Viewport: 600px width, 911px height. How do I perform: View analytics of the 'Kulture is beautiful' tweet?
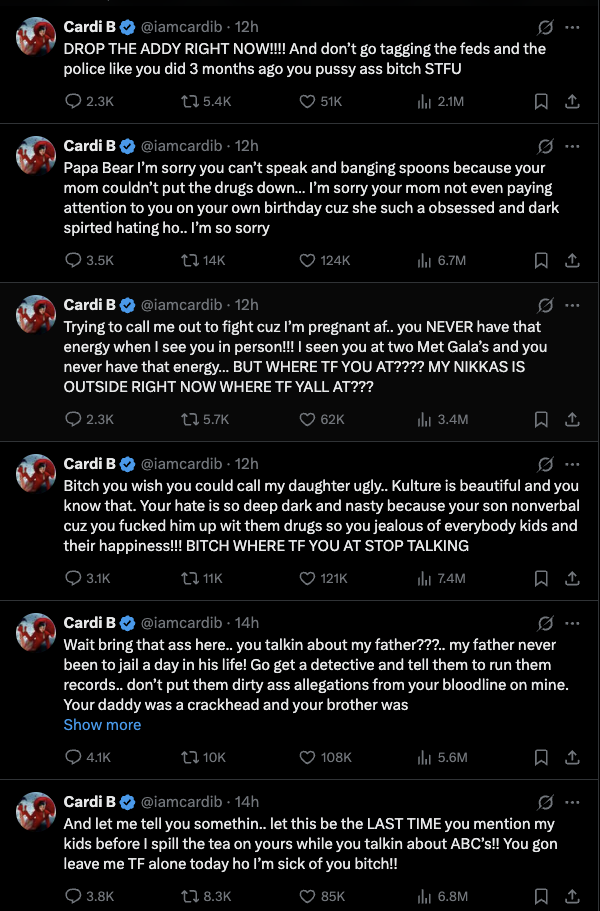pos(422,578)
